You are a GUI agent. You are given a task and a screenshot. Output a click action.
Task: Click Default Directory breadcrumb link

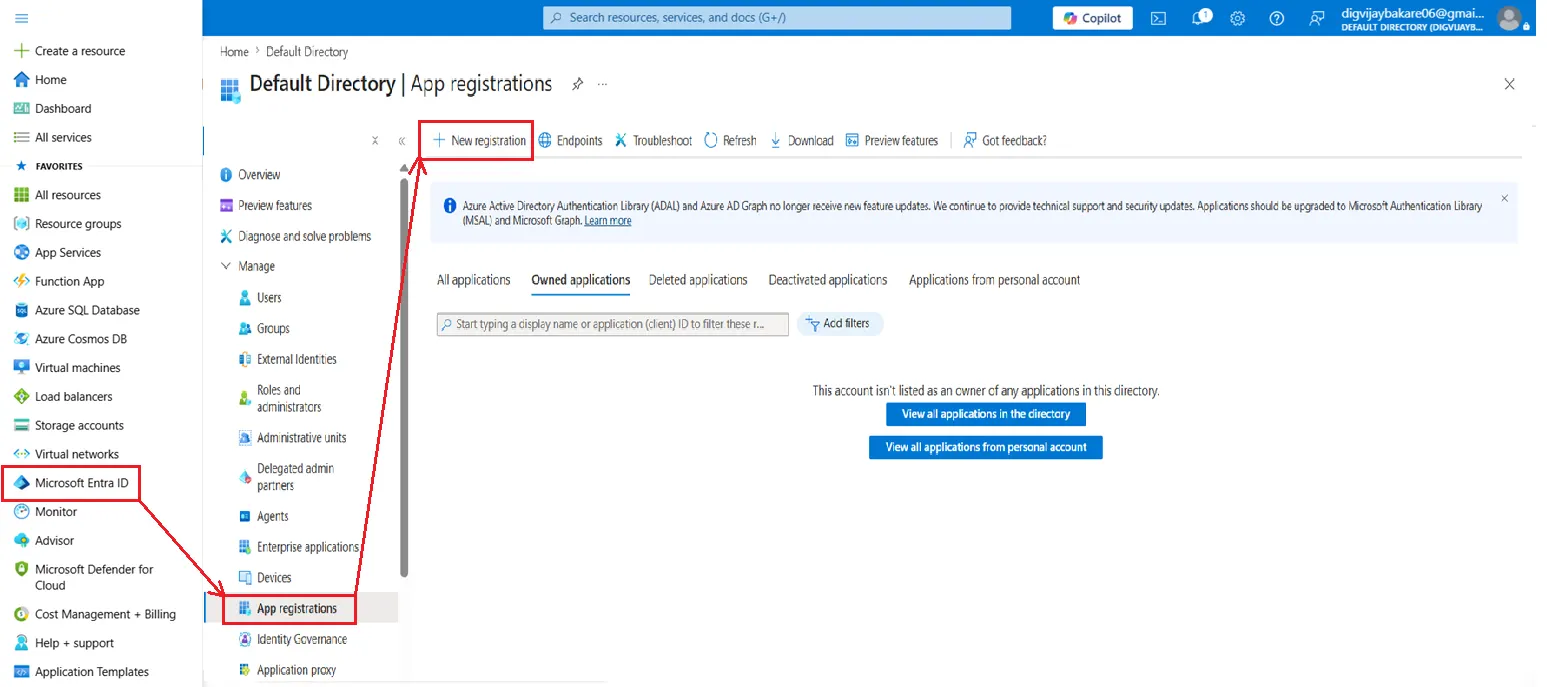pos(307,52)
